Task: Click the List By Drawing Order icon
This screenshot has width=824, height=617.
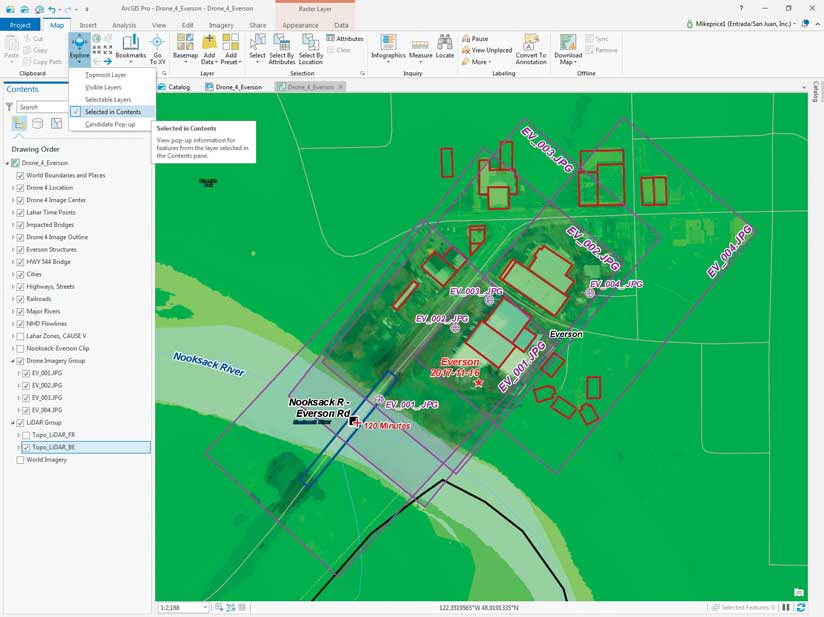Action: pos(19,124)
